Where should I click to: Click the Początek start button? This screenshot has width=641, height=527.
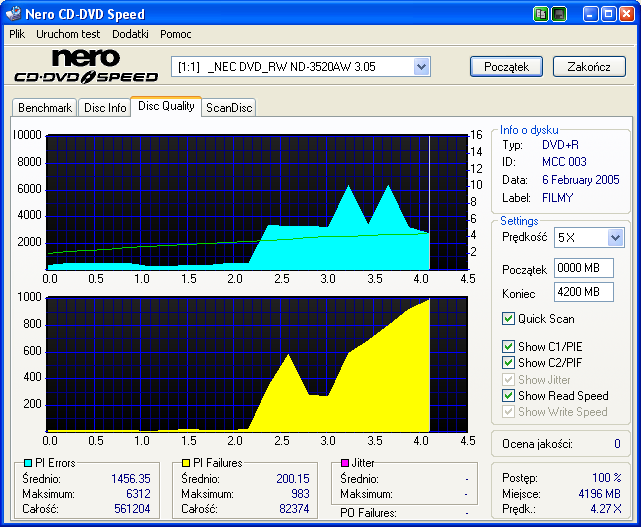507,67
